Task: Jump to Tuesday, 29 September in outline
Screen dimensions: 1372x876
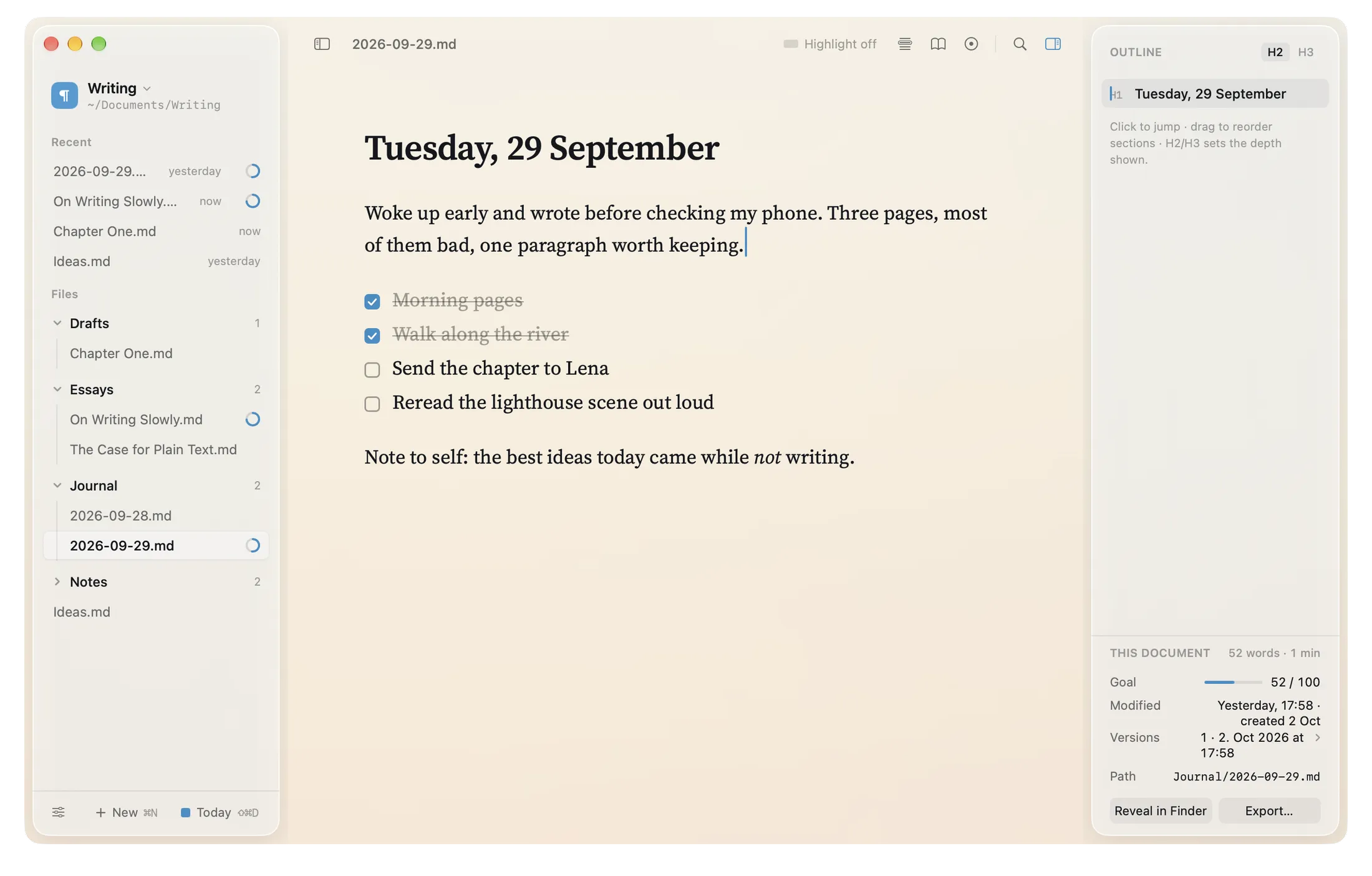Action: tap(1215, 94)
